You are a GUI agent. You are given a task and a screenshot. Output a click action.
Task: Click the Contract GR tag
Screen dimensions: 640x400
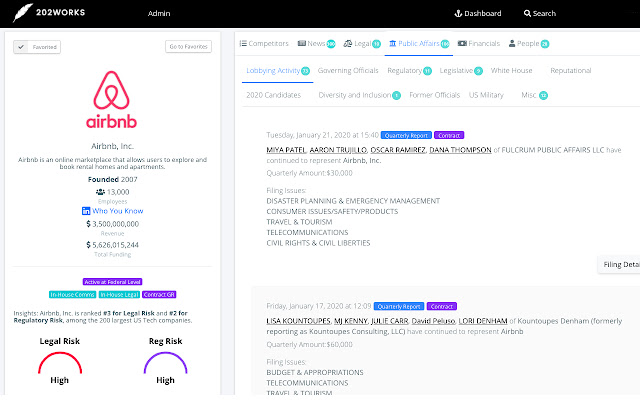[159, 295]
